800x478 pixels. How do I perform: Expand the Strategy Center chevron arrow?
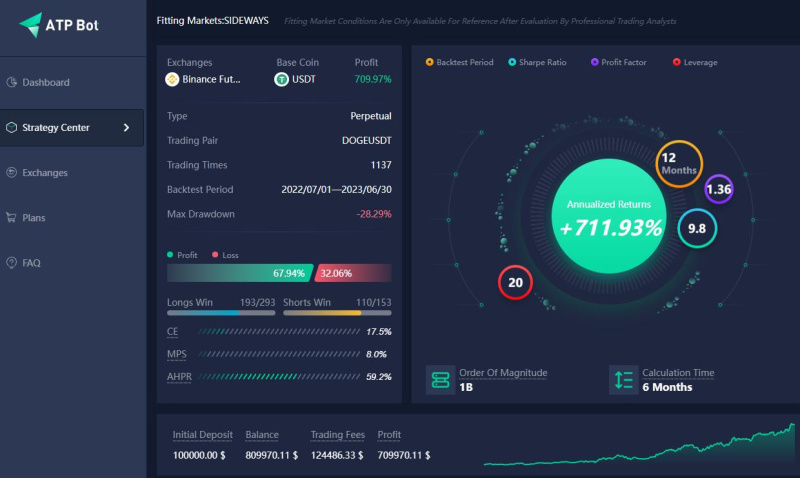pyautogui.click(x=127, y=128)
